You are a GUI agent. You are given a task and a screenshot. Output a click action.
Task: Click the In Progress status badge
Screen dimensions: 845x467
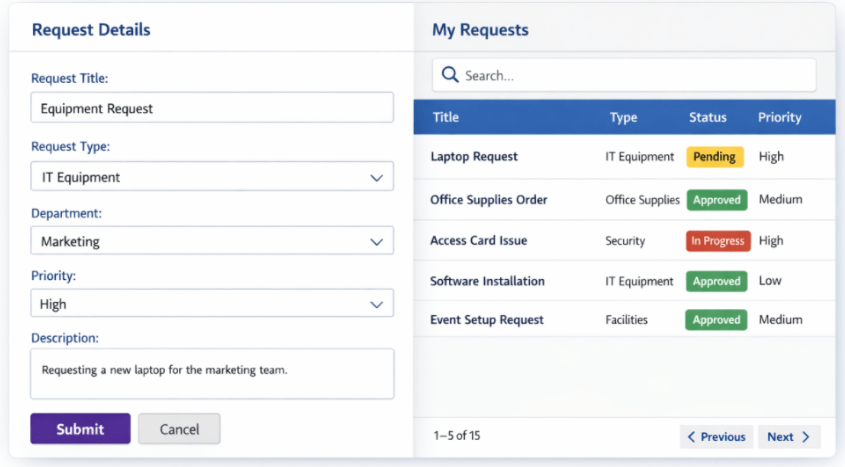(x=718, y=241)
